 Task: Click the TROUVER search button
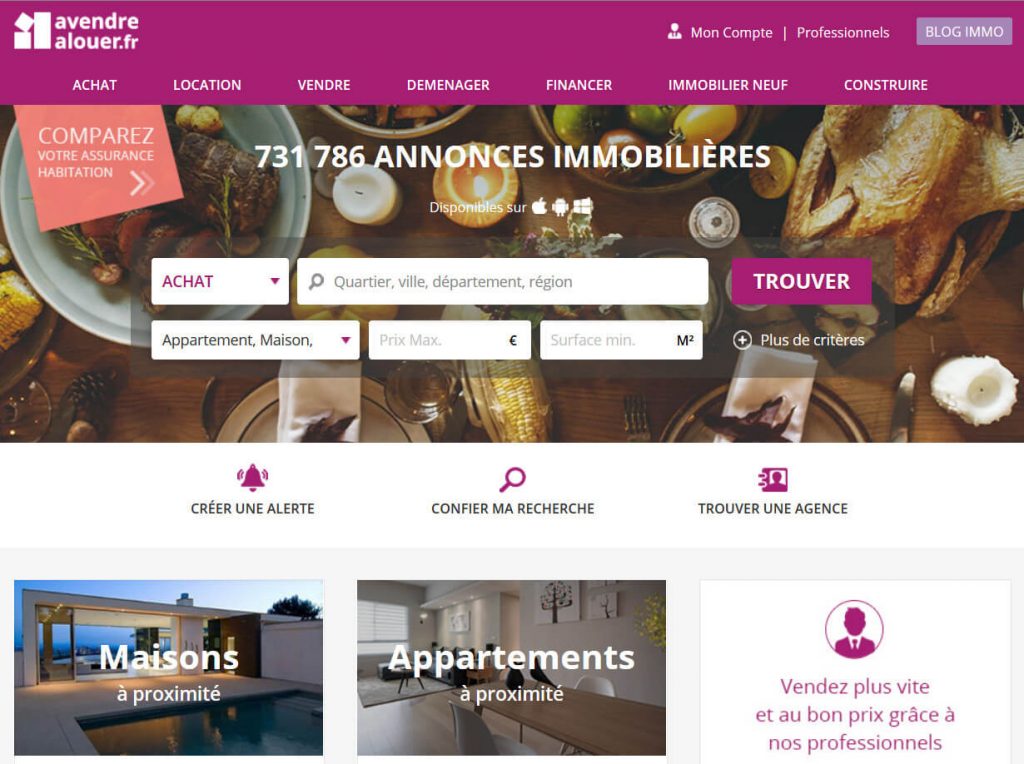[801, 281]
